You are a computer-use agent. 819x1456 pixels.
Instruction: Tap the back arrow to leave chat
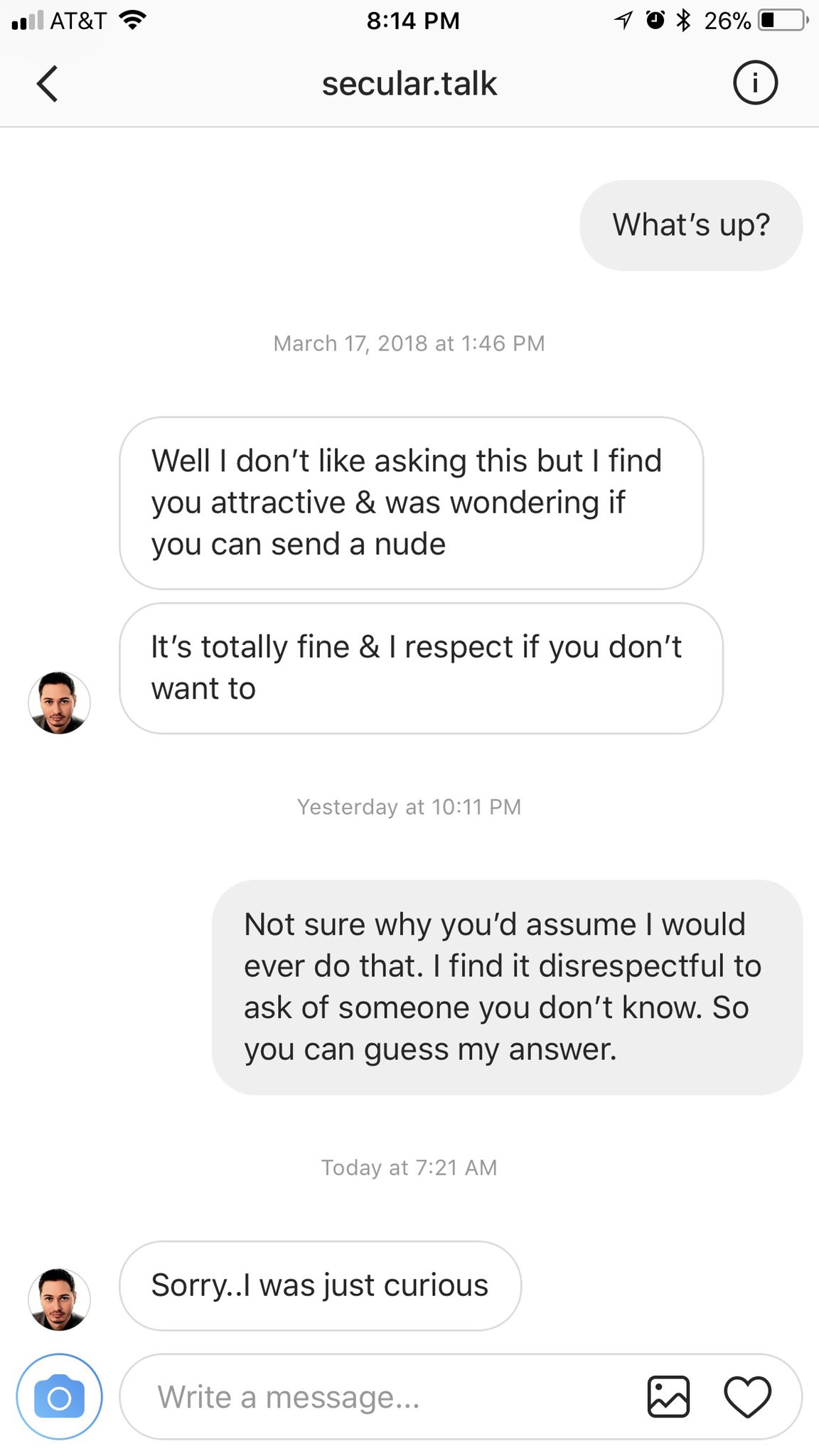47,84
